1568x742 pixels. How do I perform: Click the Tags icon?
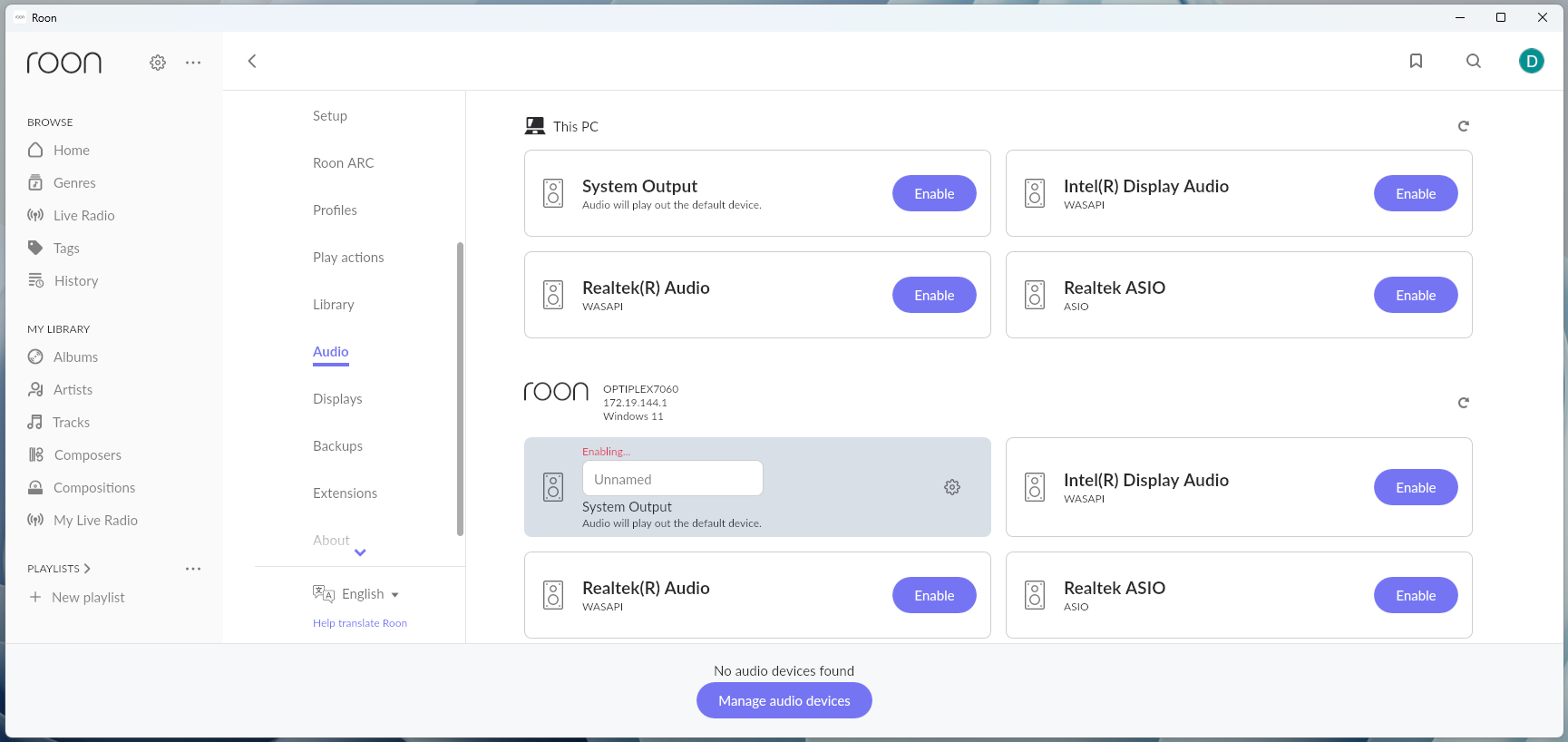[35, 248]
